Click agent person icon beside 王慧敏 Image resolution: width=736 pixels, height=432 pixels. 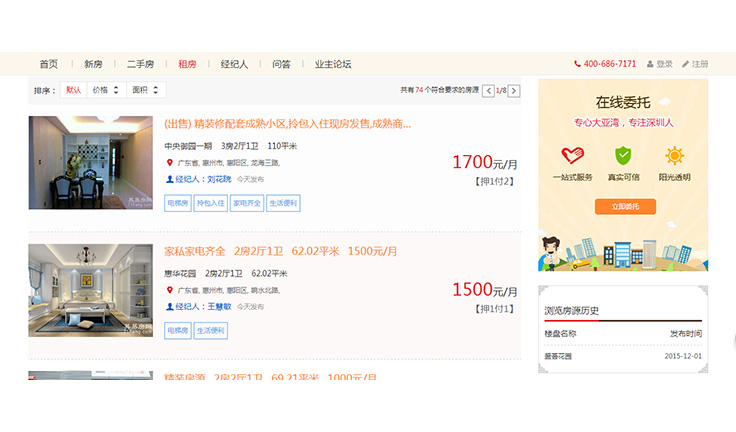[x=169, y=307]
